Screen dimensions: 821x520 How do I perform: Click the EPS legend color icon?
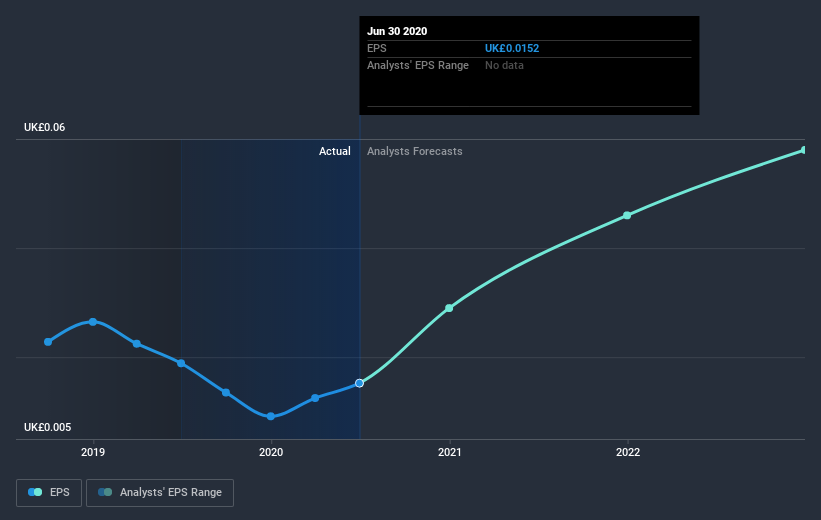35,492
